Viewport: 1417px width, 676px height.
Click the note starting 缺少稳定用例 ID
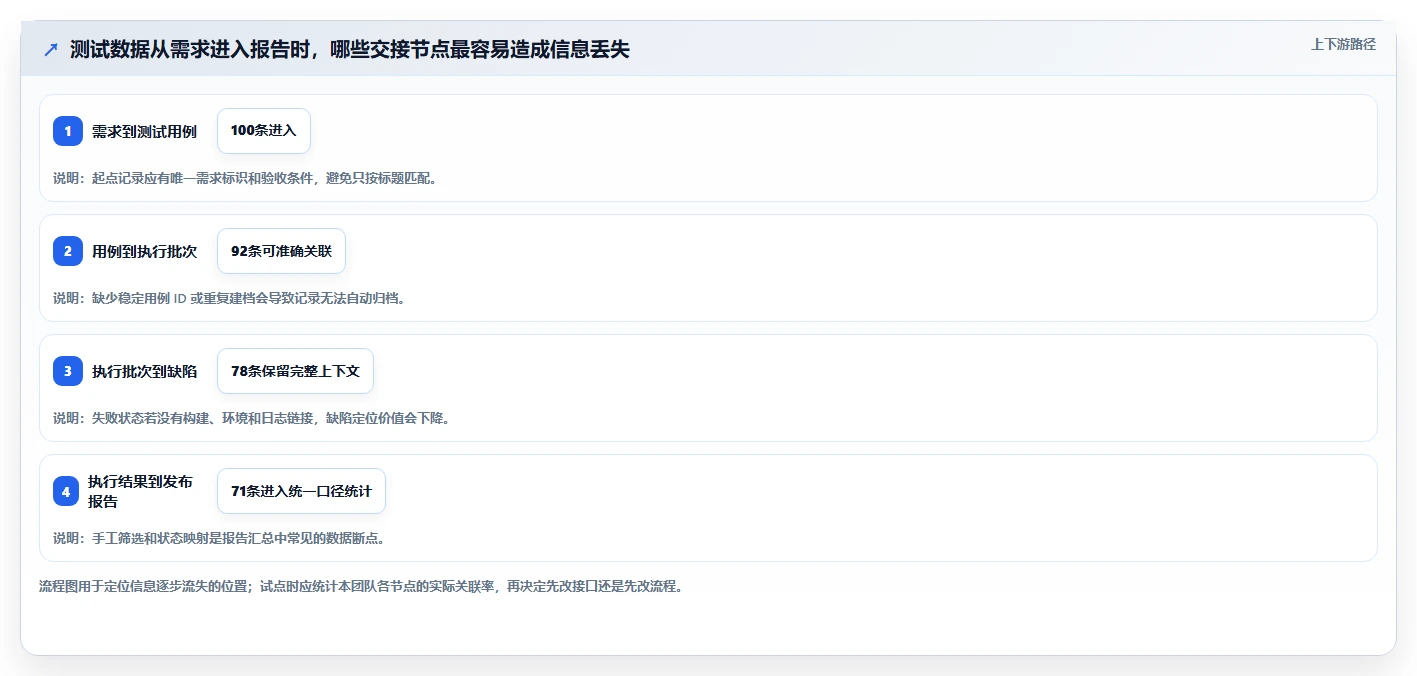tap(231, 298)
